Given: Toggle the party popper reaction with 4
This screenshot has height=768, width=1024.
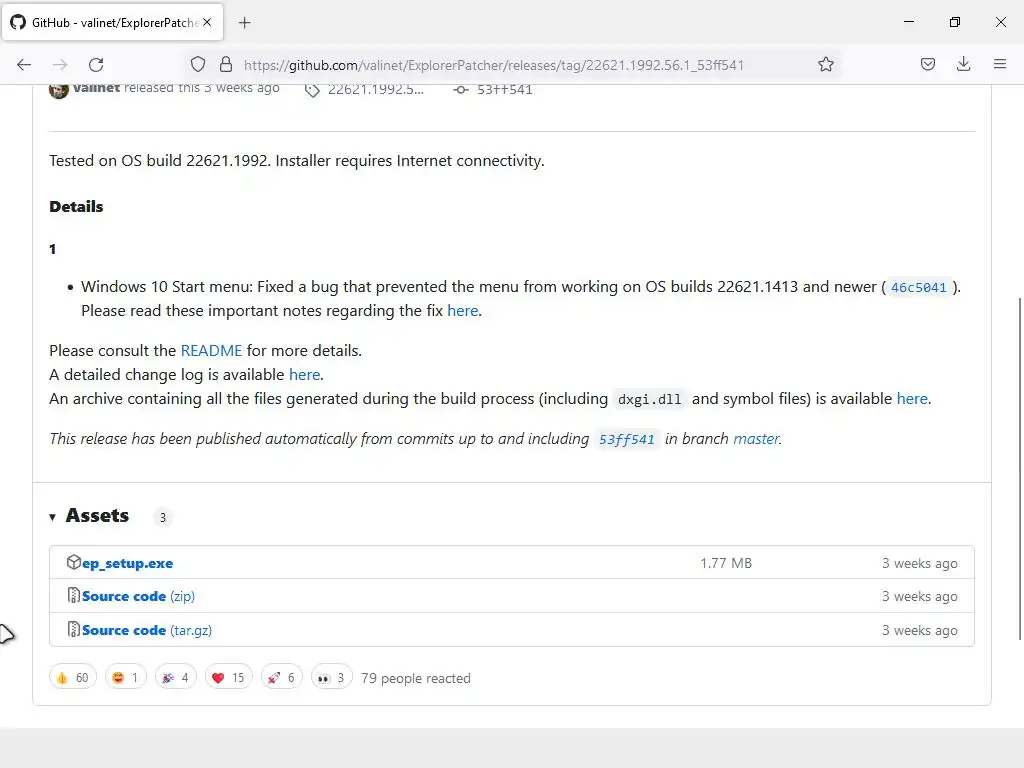Looking at the screenshot, I should click(x=176, y=678).
